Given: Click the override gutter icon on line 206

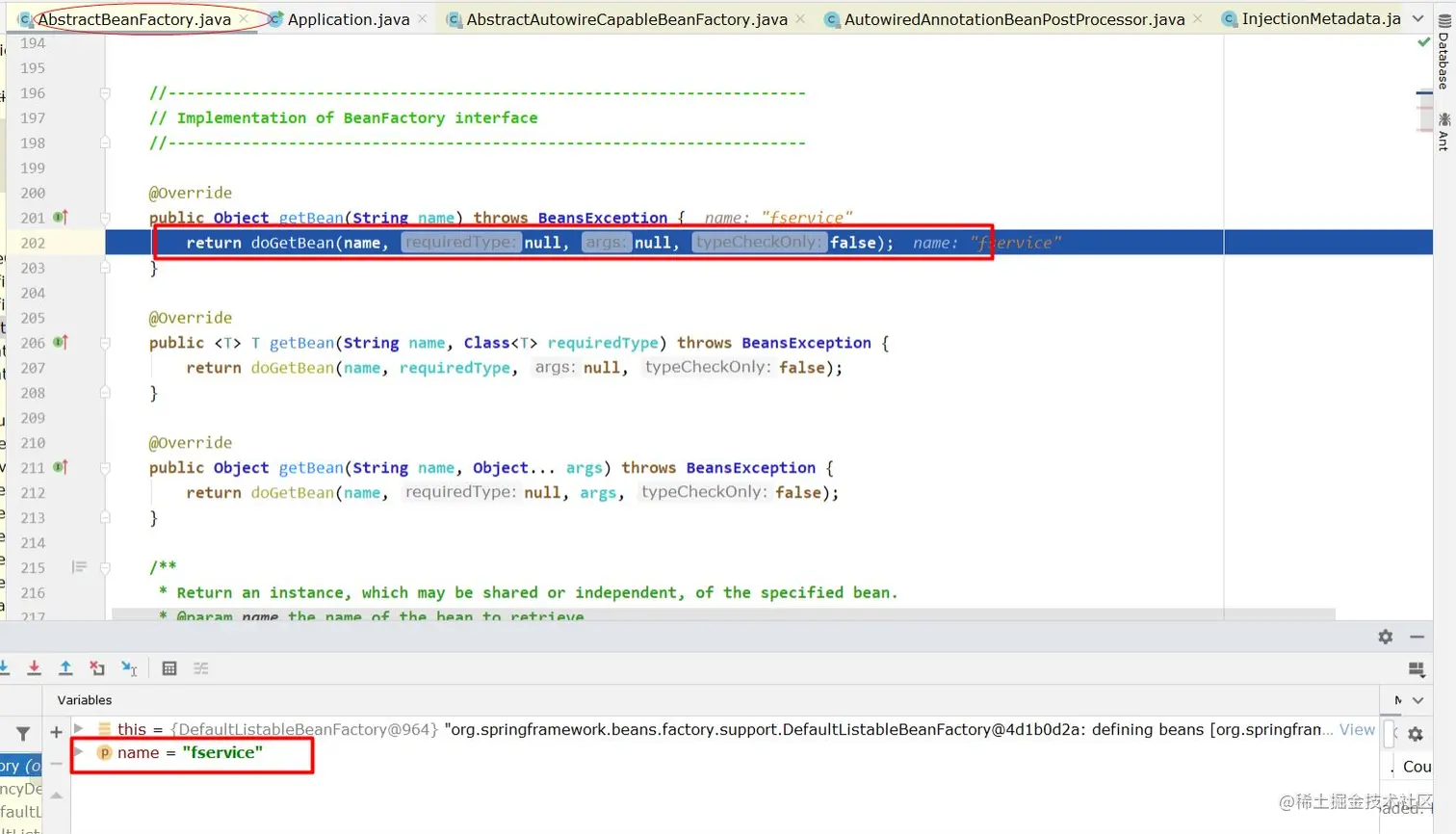Looking at the screenshot, I should (60, 343).
